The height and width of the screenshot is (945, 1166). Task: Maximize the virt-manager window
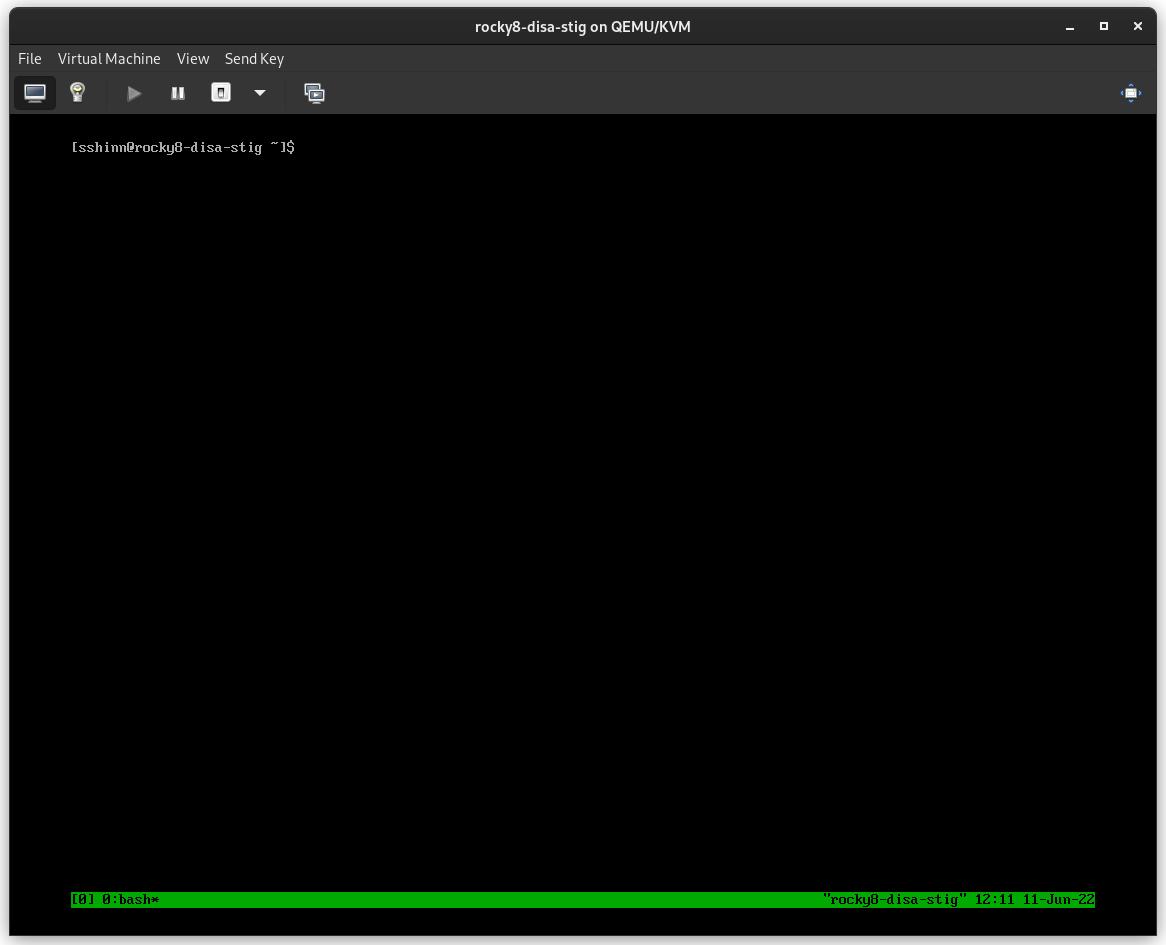[1103, 26]
